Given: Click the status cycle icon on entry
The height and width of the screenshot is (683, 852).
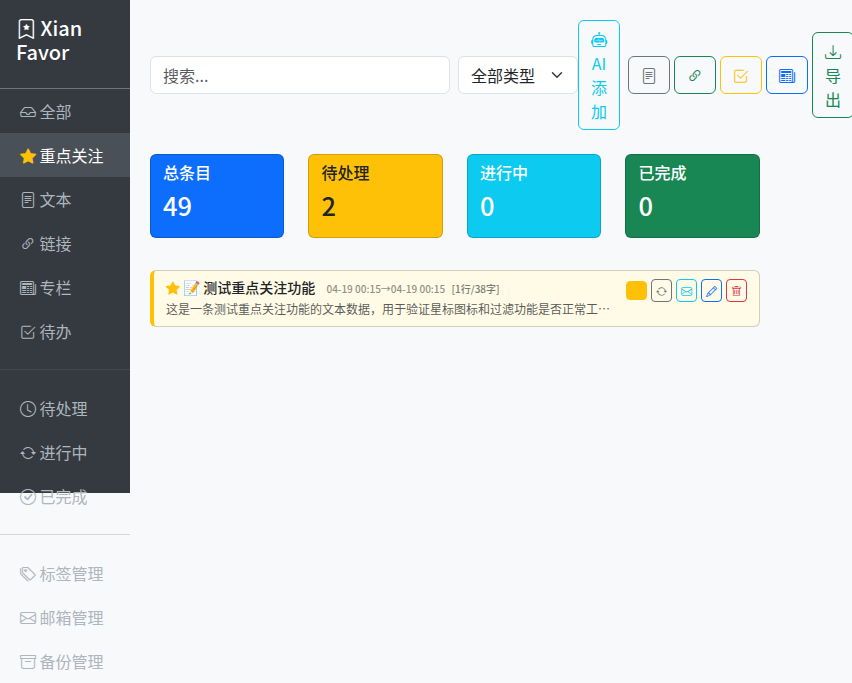Looking at the screenshot, I should point(661,291).
